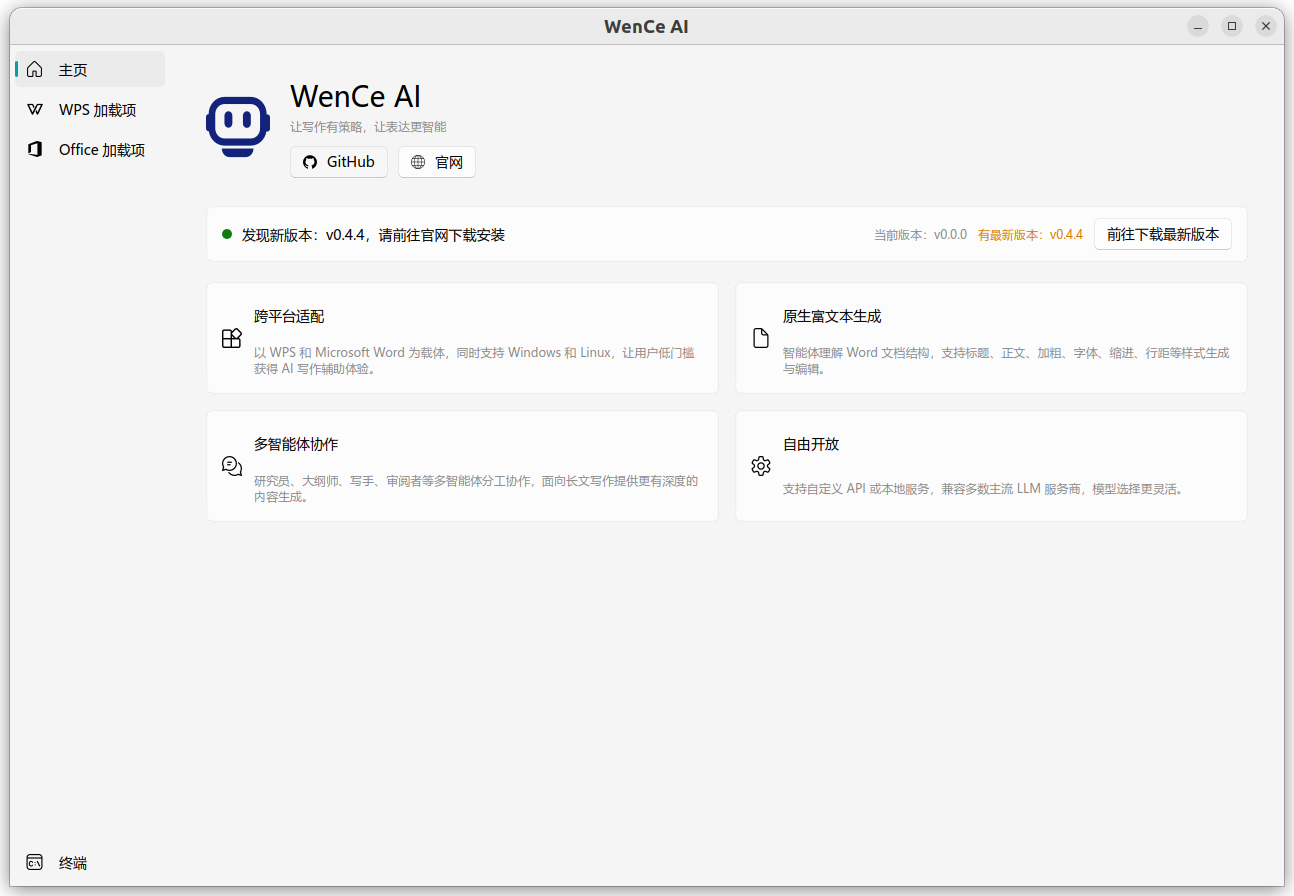Open the 终端 terminal icon
This screenshot has height=896, width=1294.
(x=35, y=862)
